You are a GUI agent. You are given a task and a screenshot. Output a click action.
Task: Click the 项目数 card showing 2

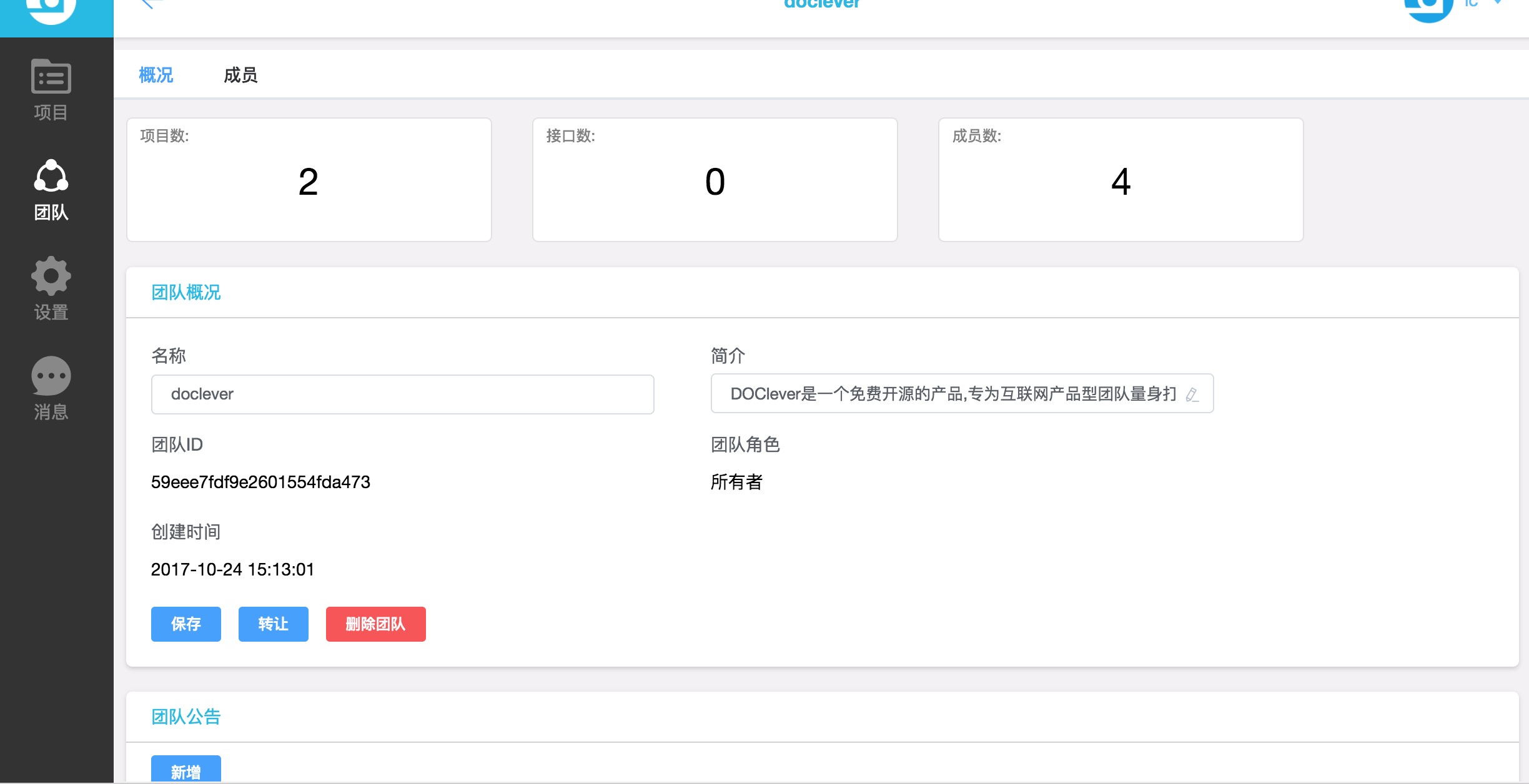(x=309, y=180)
